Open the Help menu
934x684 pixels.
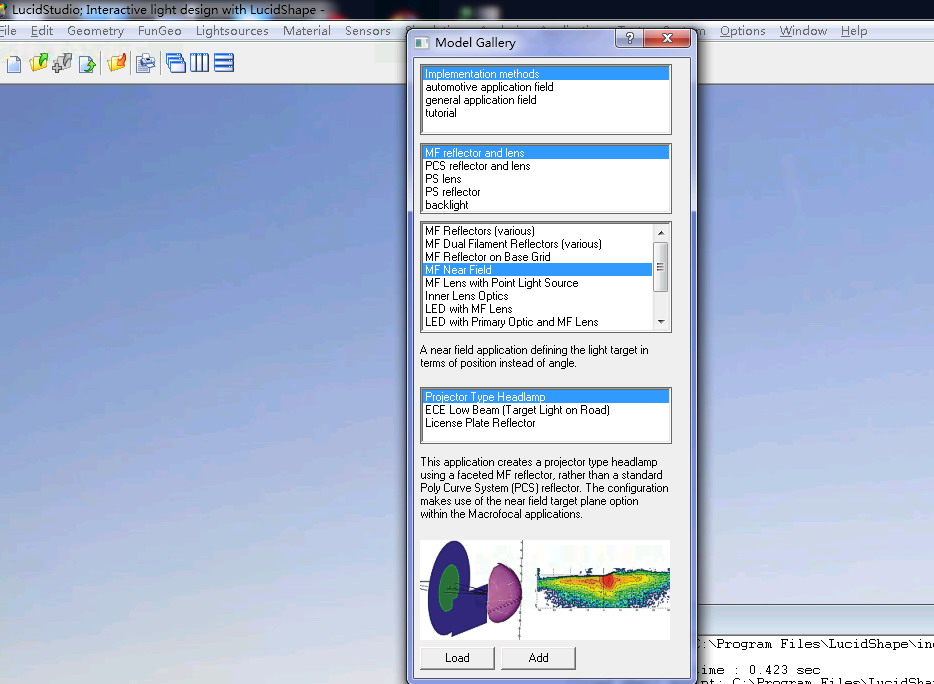click(x=854, y=31)
